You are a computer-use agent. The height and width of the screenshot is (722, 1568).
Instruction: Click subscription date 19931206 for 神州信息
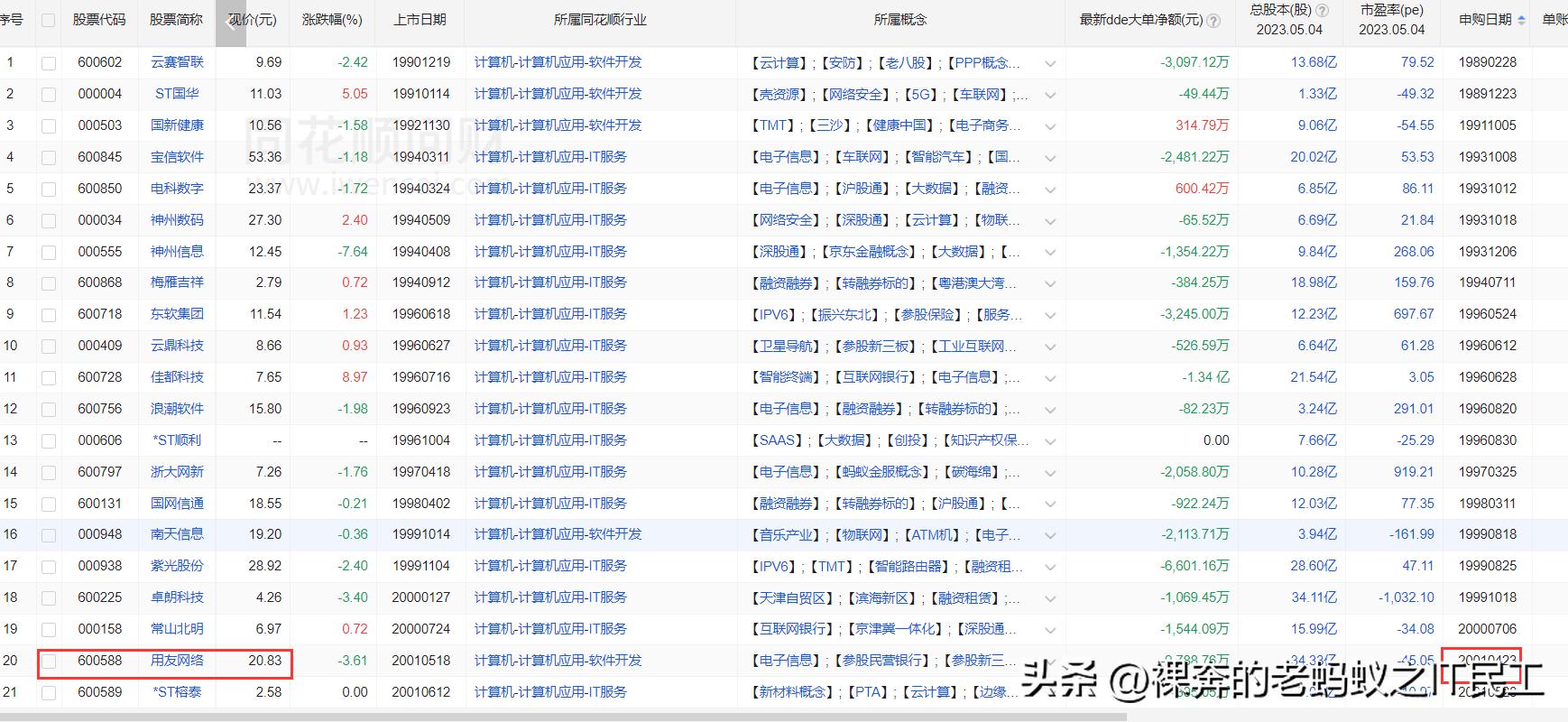pos(1488,252)
